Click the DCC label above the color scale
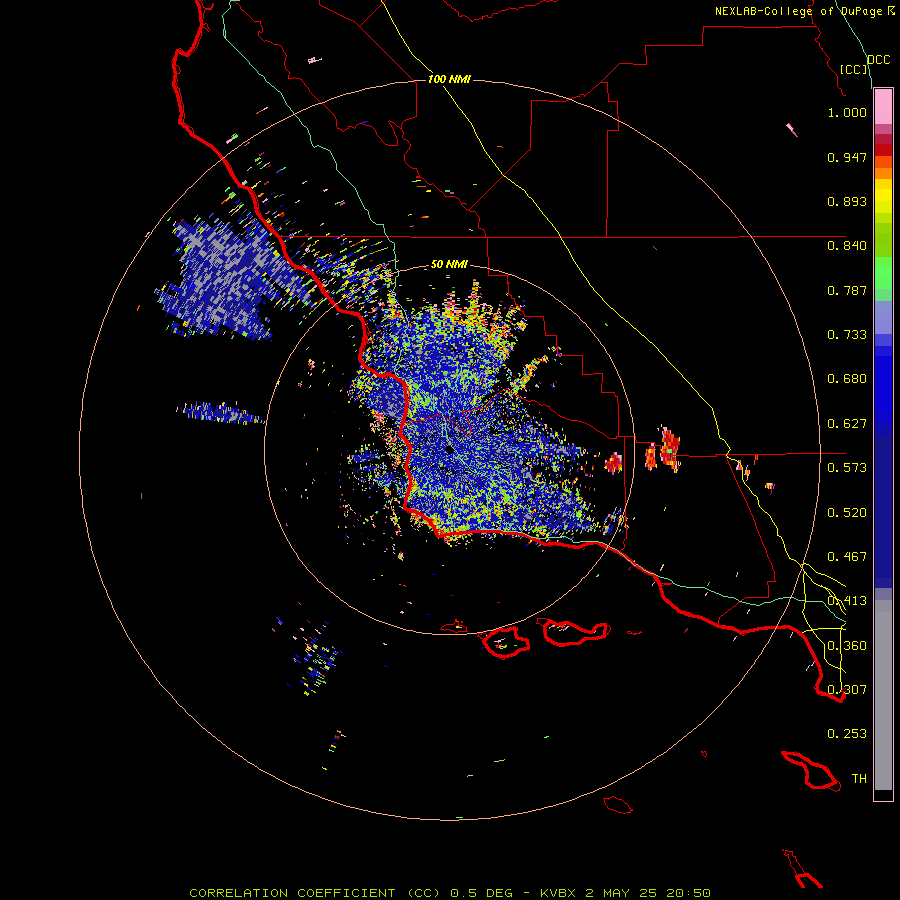Screen dimensions: 900x900 [878, 60]
